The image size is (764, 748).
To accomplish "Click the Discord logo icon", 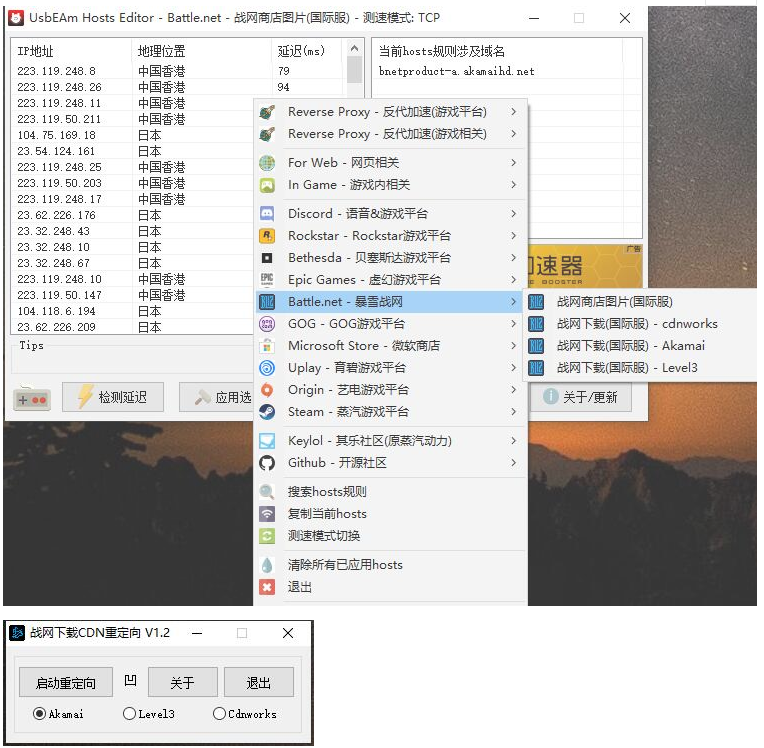I will click(267, 214).
